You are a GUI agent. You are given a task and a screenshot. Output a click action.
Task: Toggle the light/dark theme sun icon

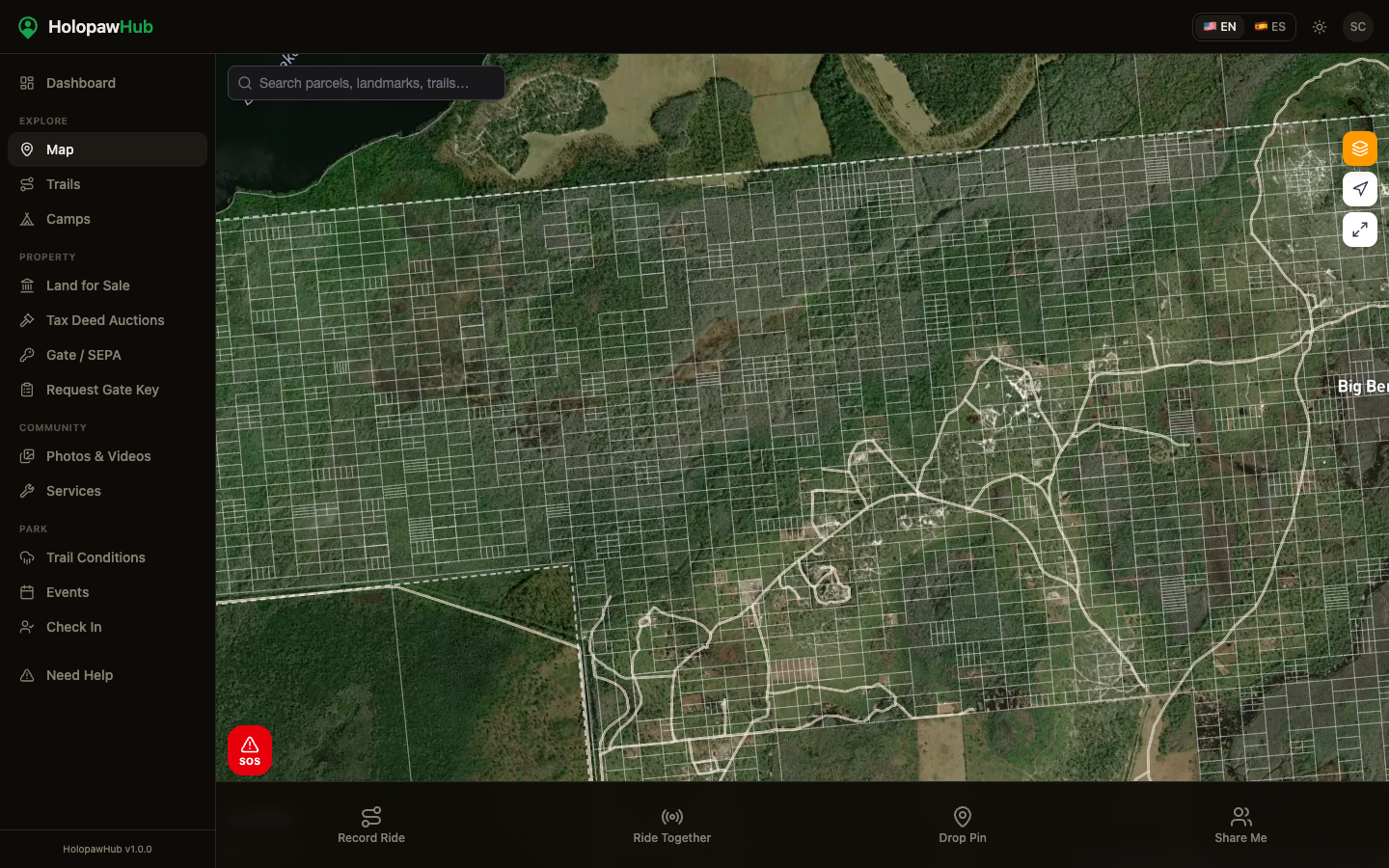click(x=1320, y=27)
